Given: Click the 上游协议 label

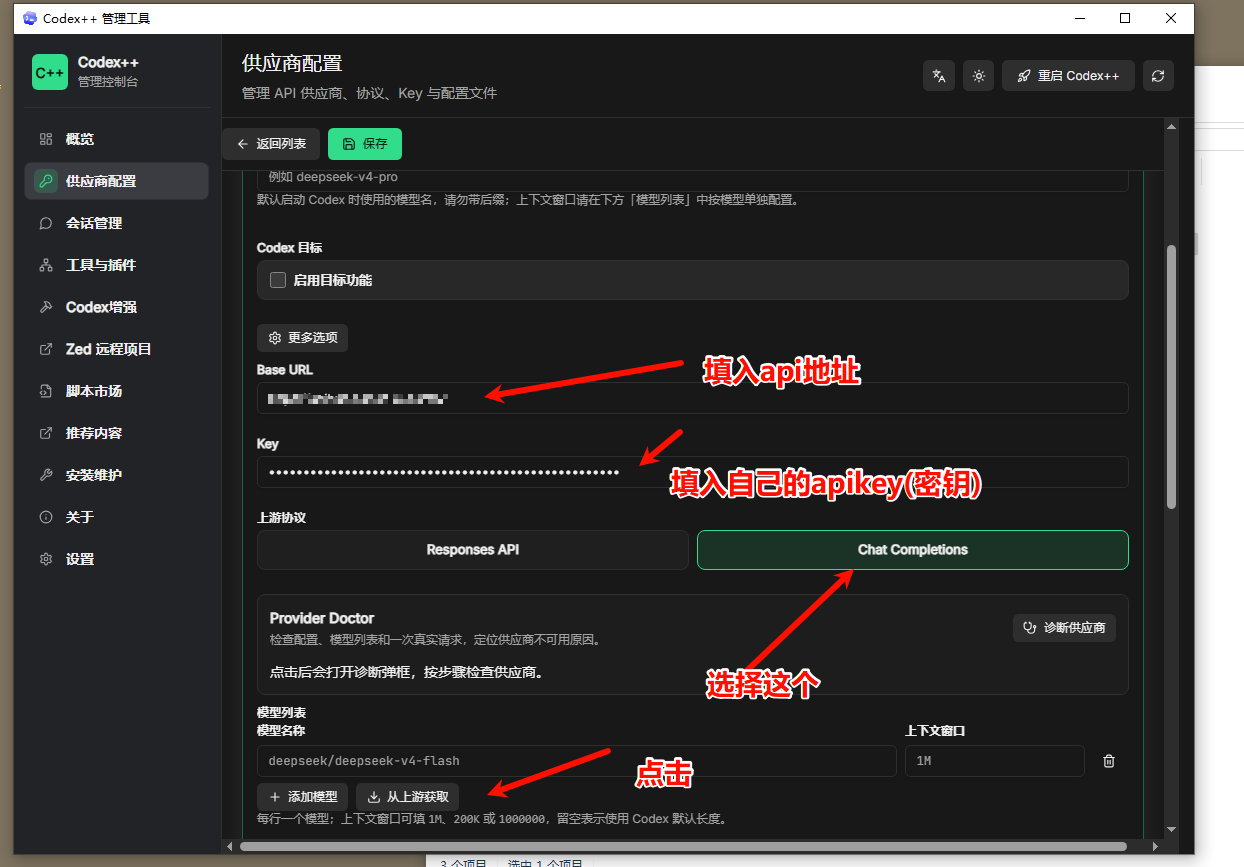Looking at the screenshot, I should (281, 518).
